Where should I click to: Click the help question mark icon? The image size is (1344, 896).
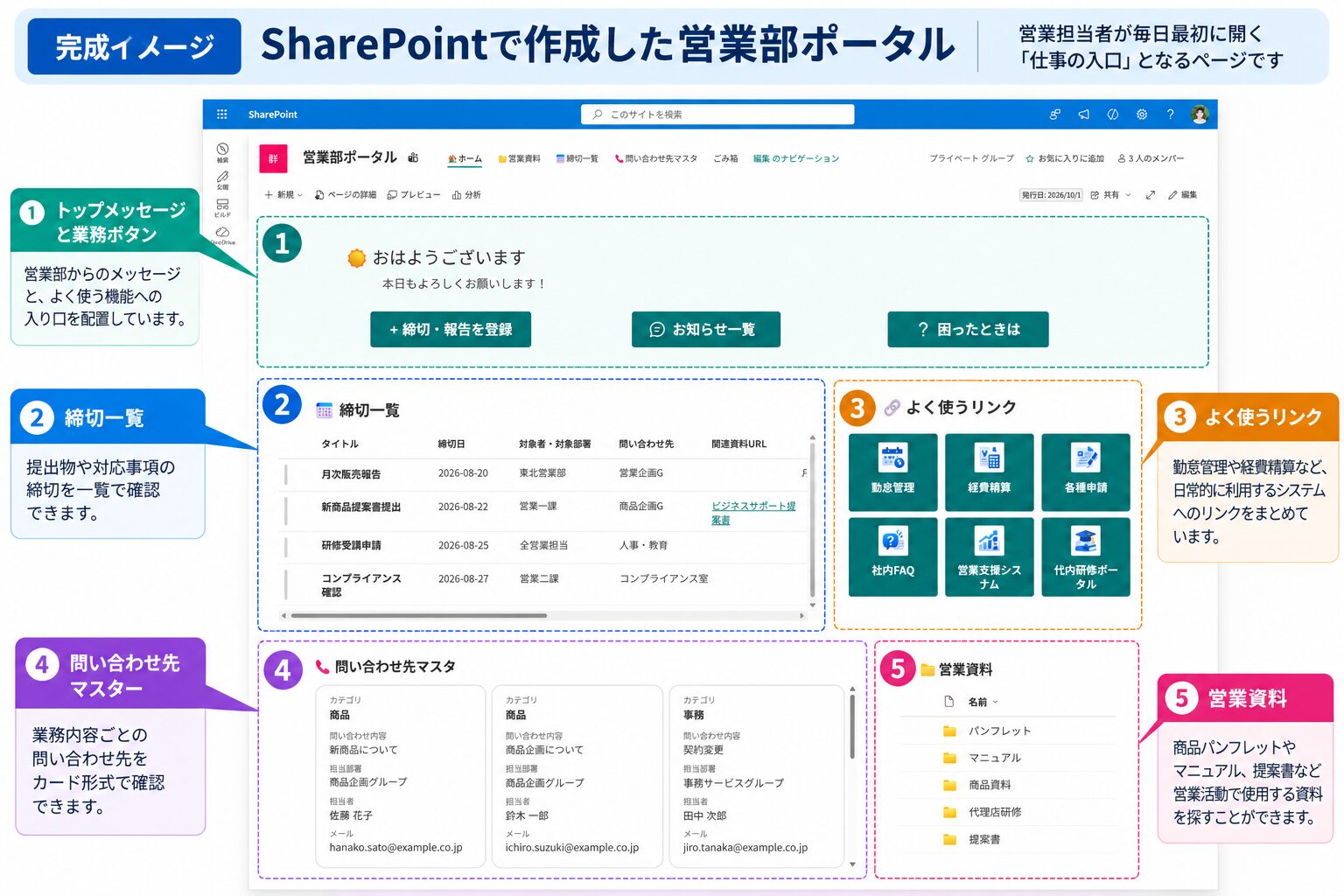pyautogui.click(x=1170, y=115)
